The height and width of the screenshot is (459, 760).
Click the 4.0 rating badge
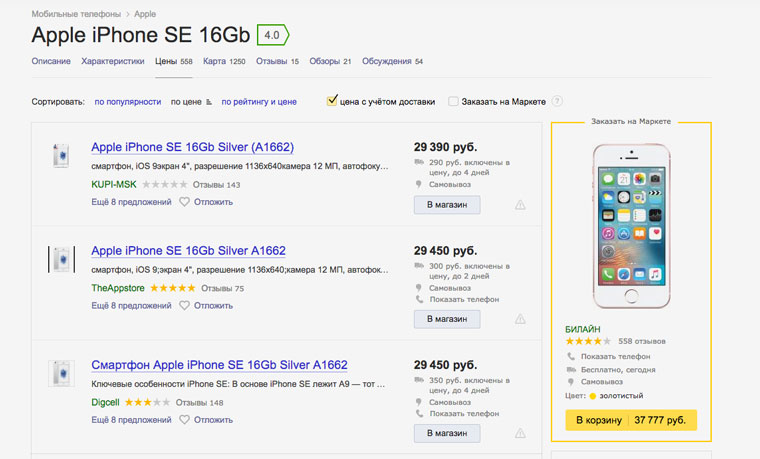273,35
